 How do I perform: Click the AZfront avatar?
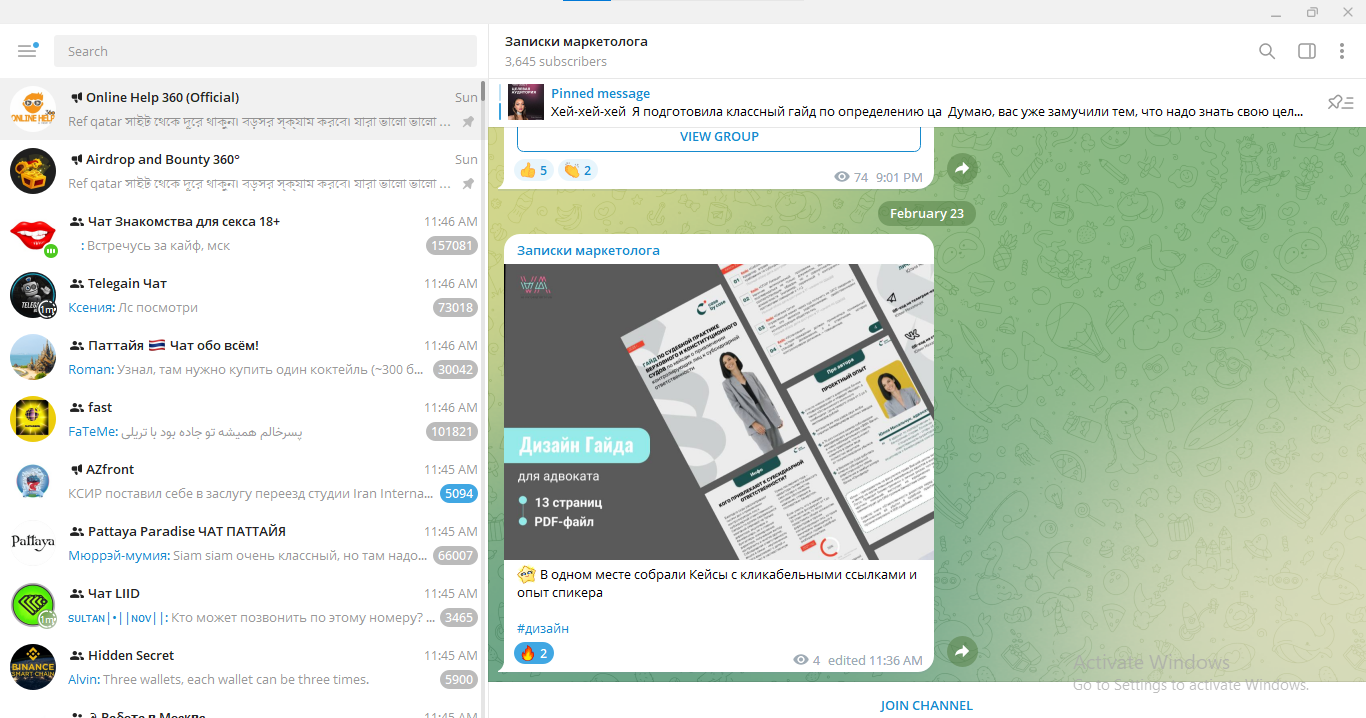[x=33, y=481]
